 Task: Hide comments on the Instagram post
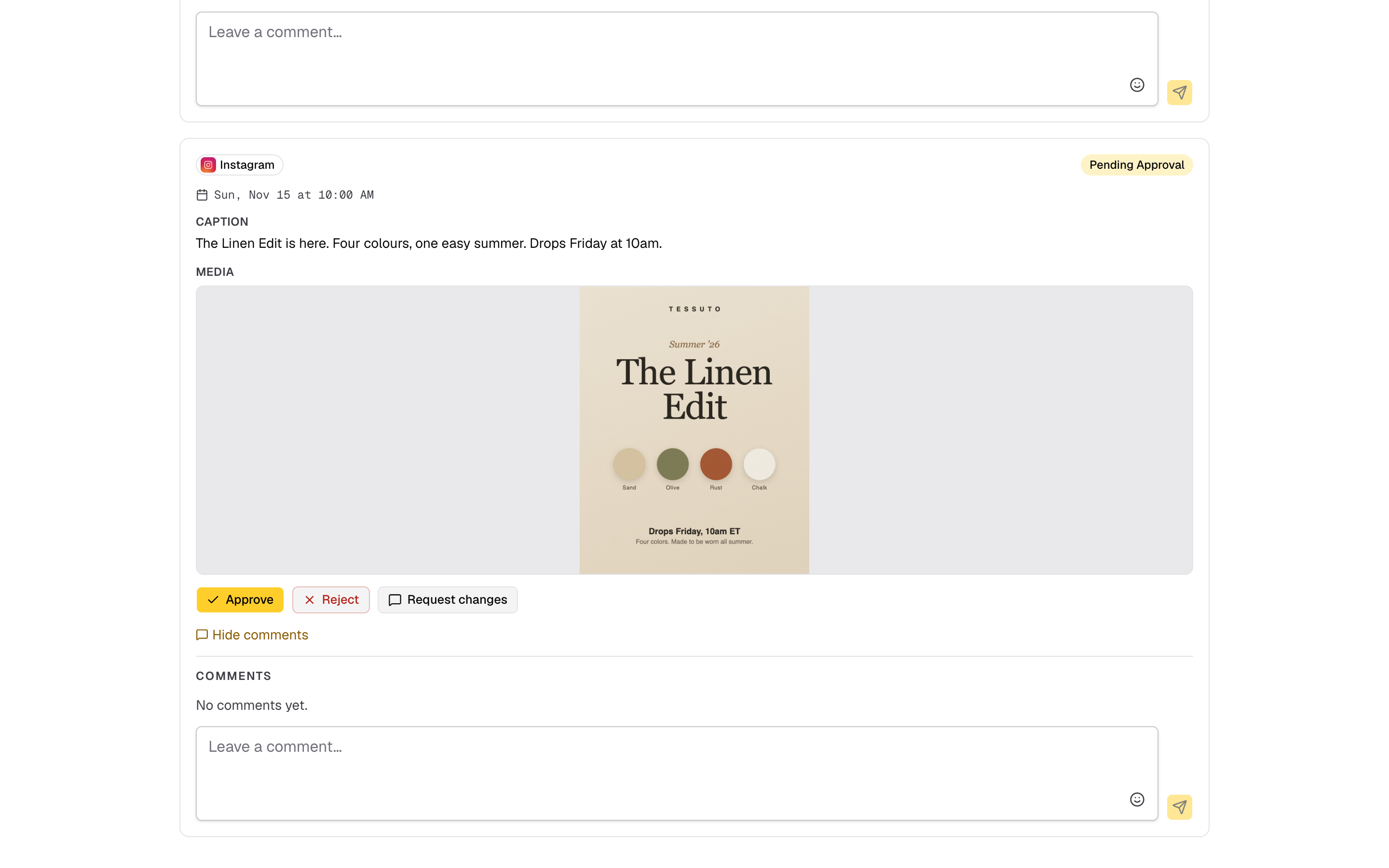252,634
